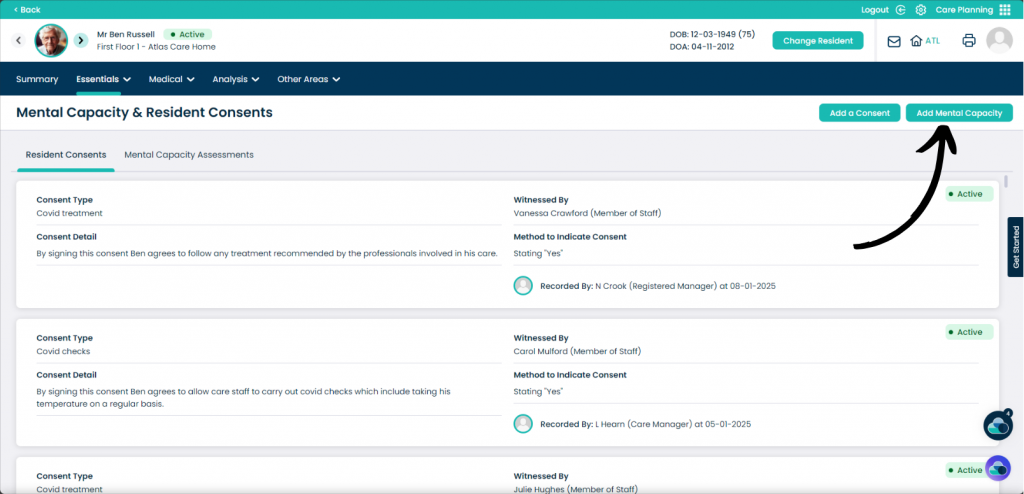Go to the next resident arrow

81,41
